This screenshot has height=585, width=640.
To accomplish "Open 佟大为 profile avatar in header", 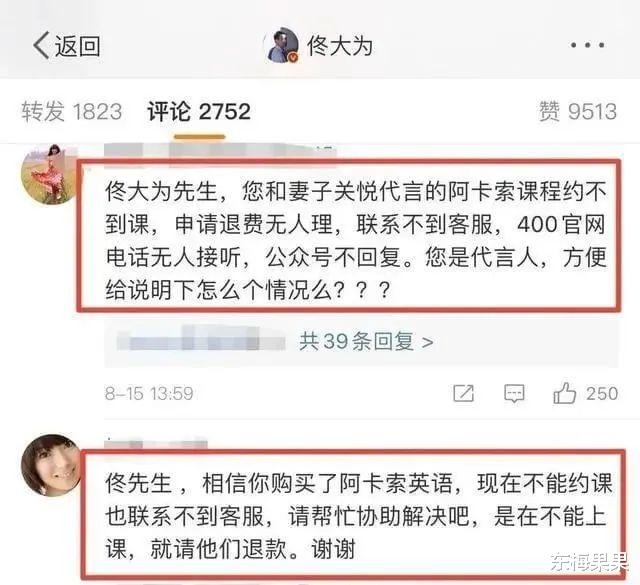I will point(282,45).
